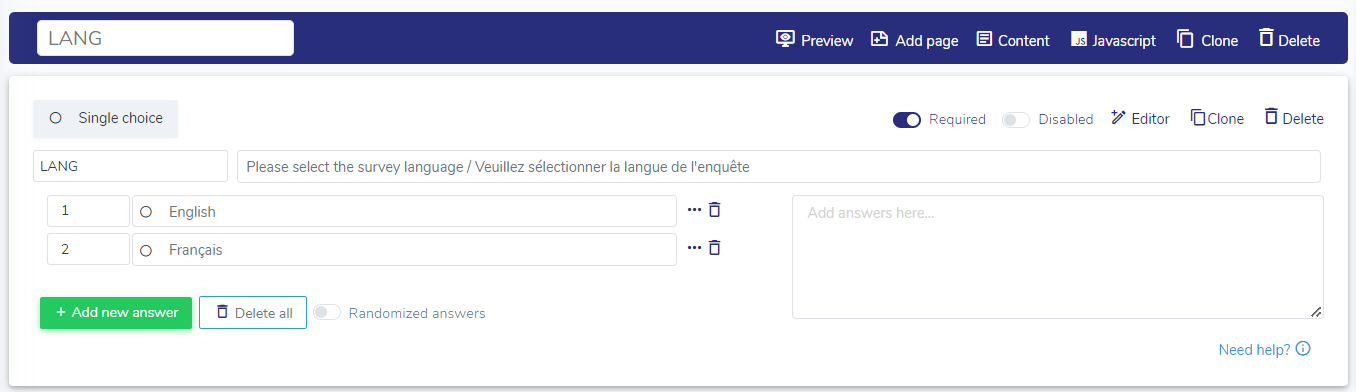Click Add new answer button

tap(116, 312)
